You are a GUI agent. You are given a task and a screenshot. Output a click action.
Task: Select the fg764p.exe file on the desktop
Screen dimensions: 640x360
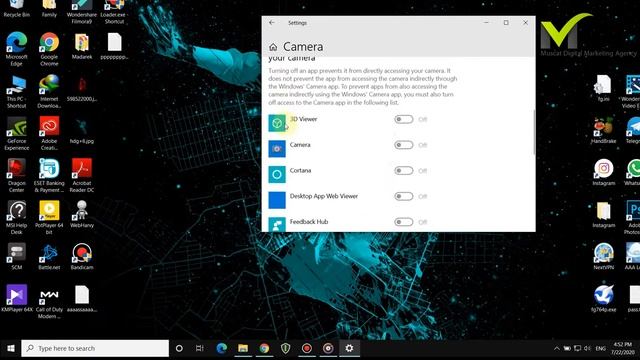[604, 299]
